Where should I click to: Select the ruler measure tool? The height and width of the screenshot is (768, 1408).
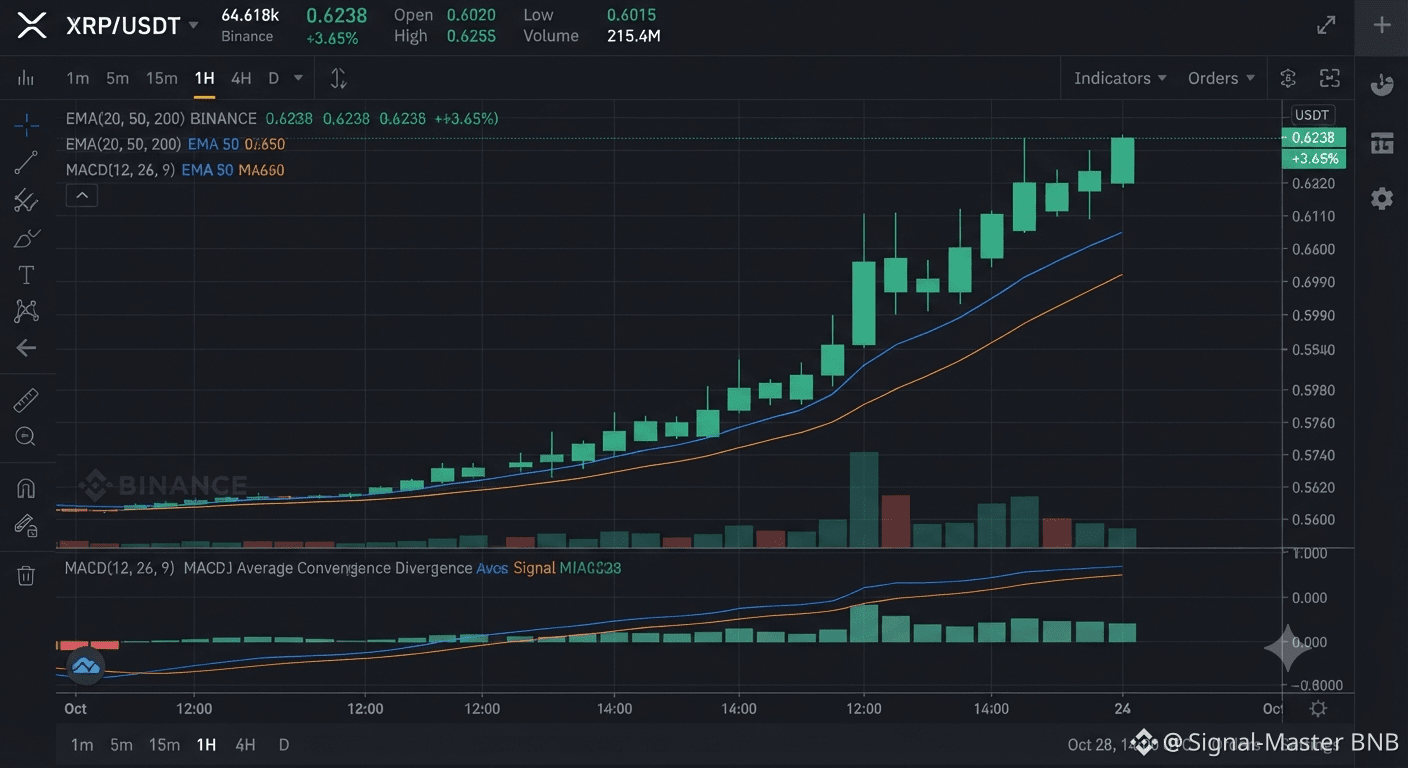tap(26, 401)
